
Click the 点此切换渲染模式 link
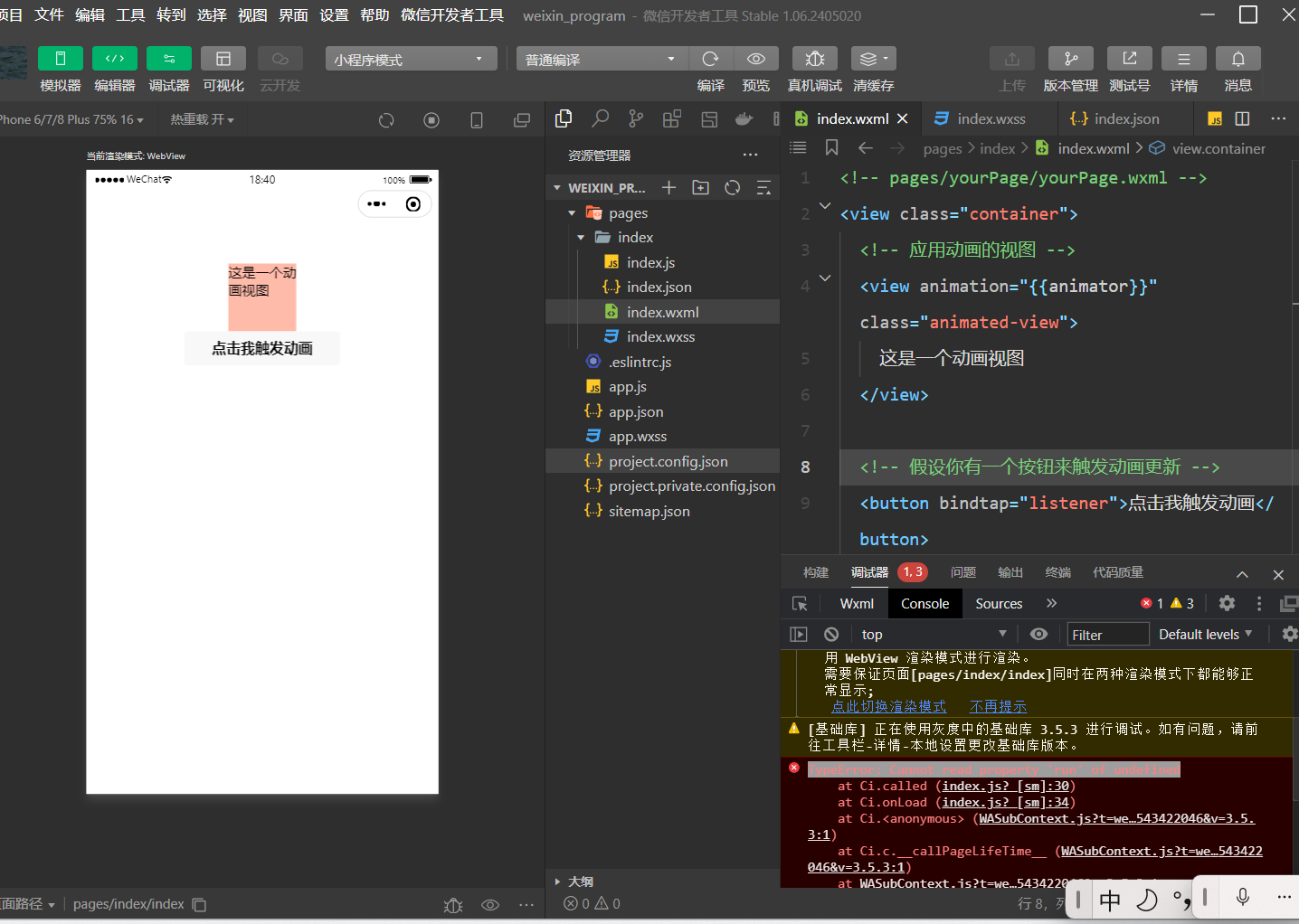pyautogui.click(x=888, y=706)
